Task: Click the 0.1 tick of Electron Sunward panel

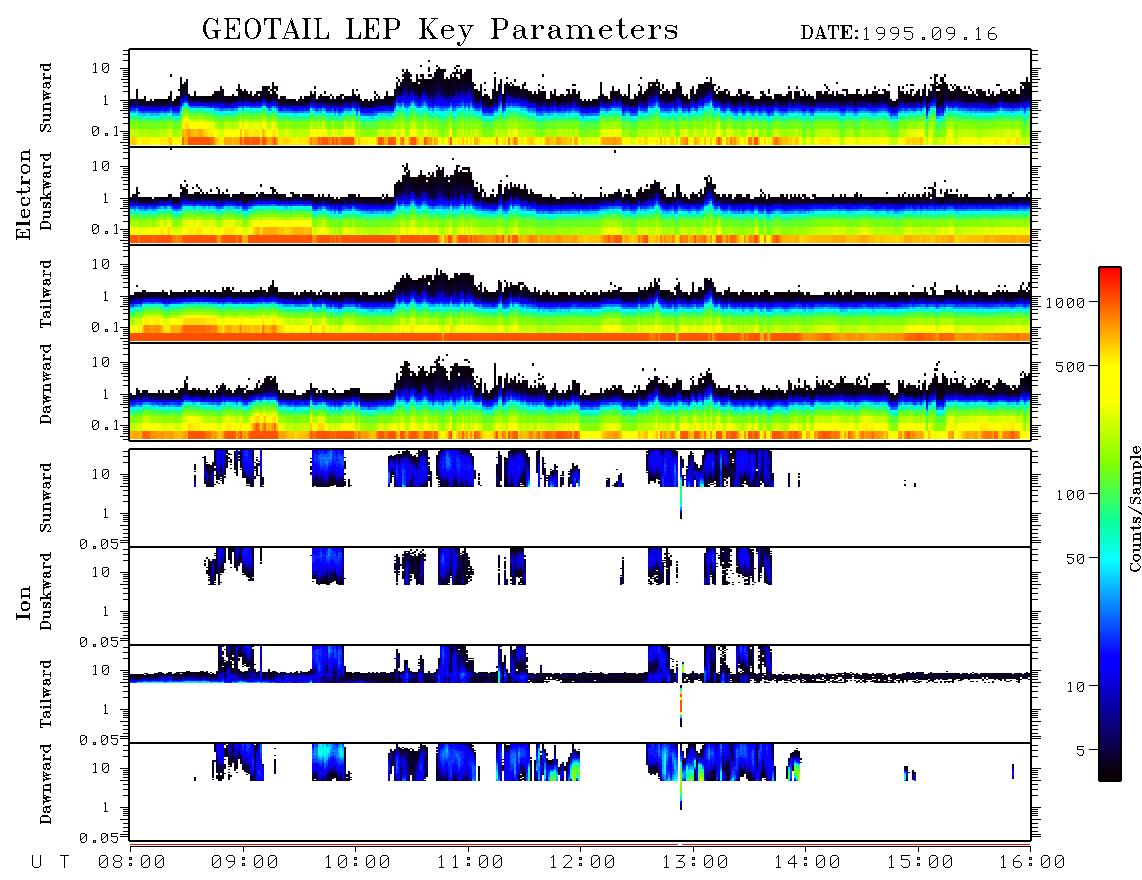Action: (x=105, y=131)
